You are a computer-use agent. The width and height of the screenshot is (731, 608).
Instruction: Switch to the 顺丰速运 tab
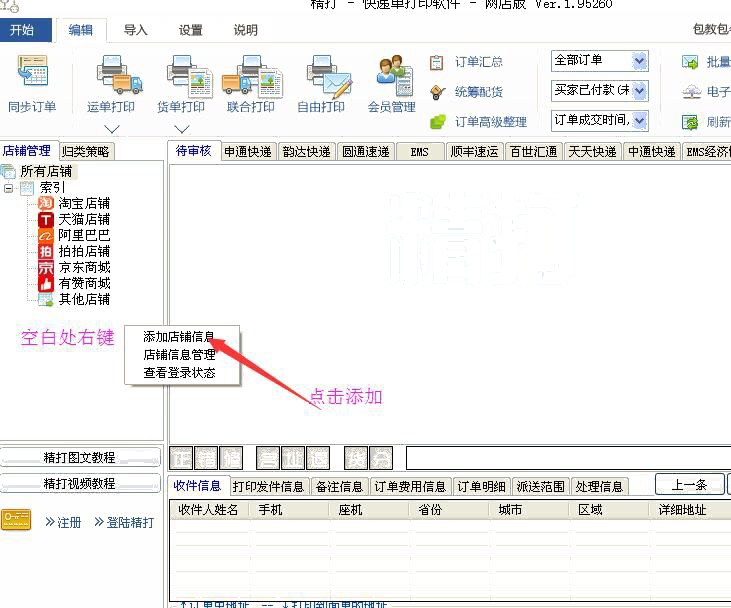pos(473,152)
